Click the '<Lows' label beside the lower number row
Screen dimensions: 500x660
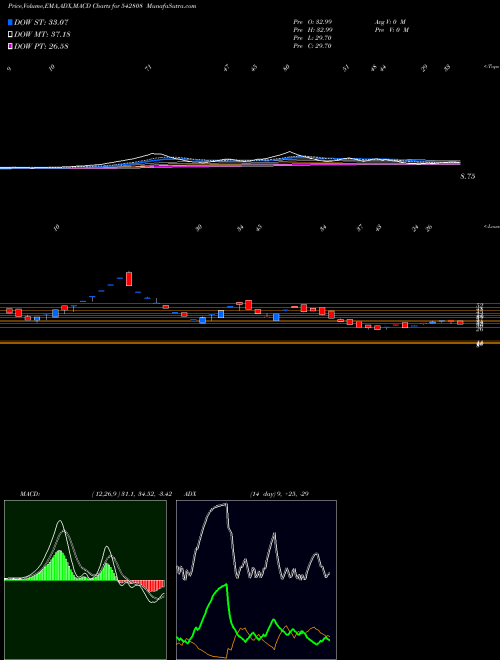click(492, 226)
